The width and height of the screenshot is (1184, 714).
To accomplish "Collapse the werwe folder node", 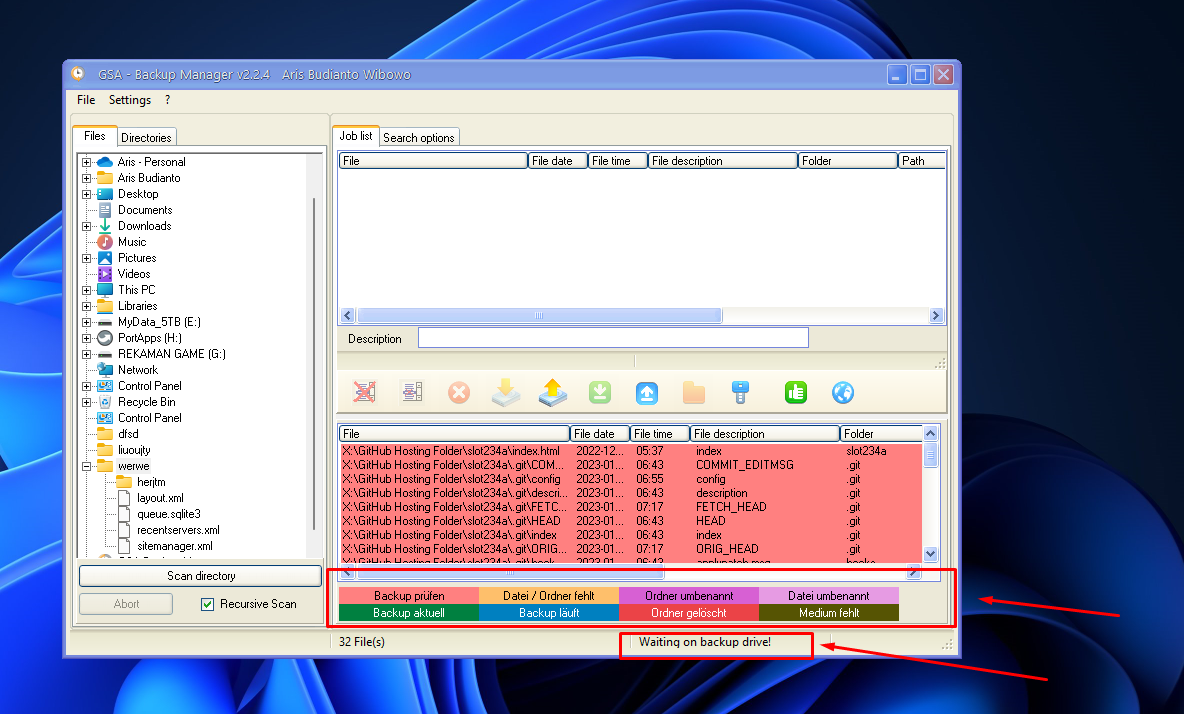I will [x=86, y=466].
